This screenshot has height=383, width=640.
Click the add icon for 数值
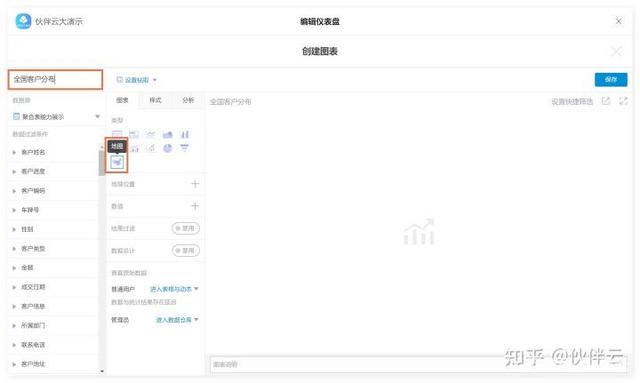tap(195, 206)
